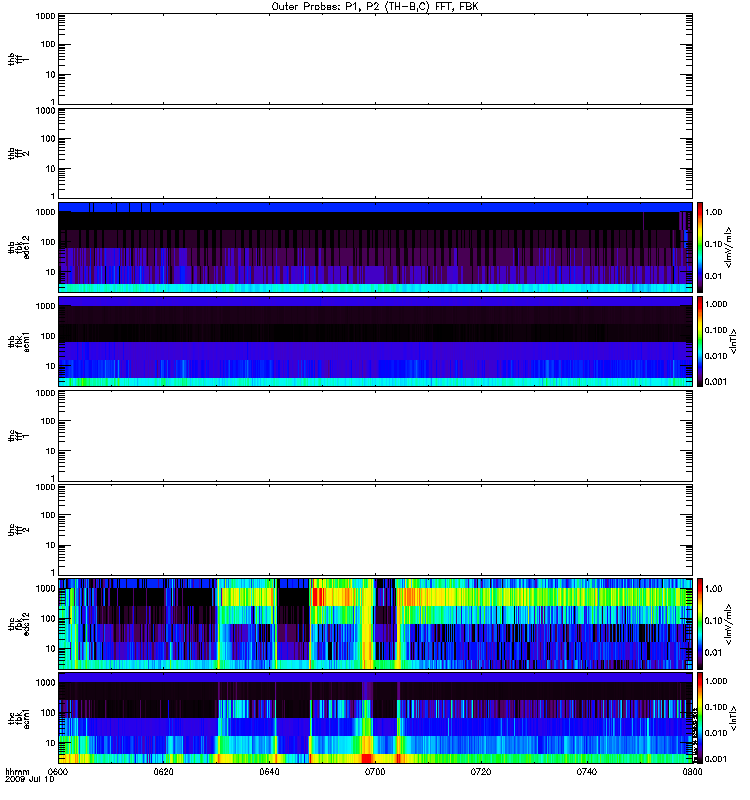Click inside the thb fbk scm1 spectrogram
The height and width of the screenshot is (800, 750).
pos(375,341)
